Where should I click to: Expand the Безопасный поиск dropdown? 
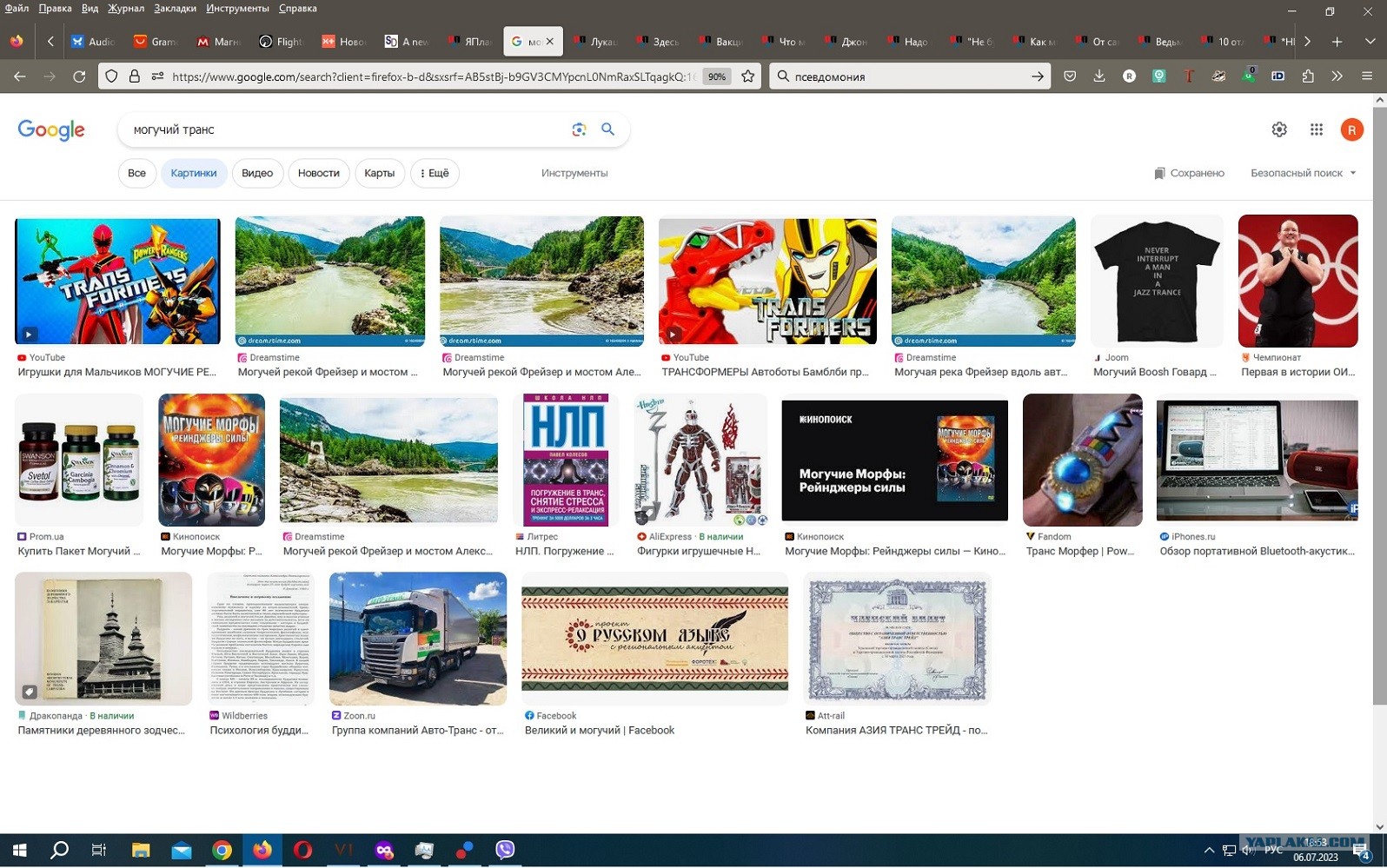click(x=1303, y=173)
